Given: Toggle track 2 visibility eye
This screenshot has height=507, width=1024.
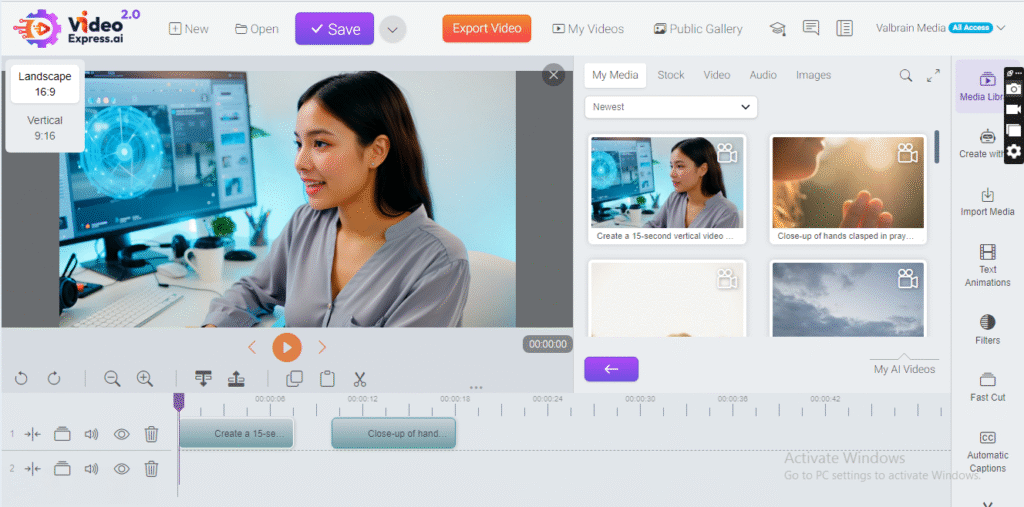Looking at the screenshot, I should pos(121,468).
